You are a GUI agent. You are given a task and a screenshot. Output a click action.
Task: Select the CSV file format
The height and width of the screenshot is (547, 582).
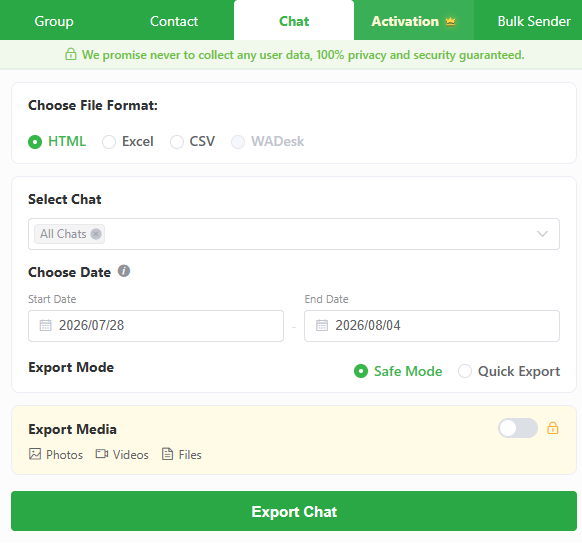pos(192,142)
